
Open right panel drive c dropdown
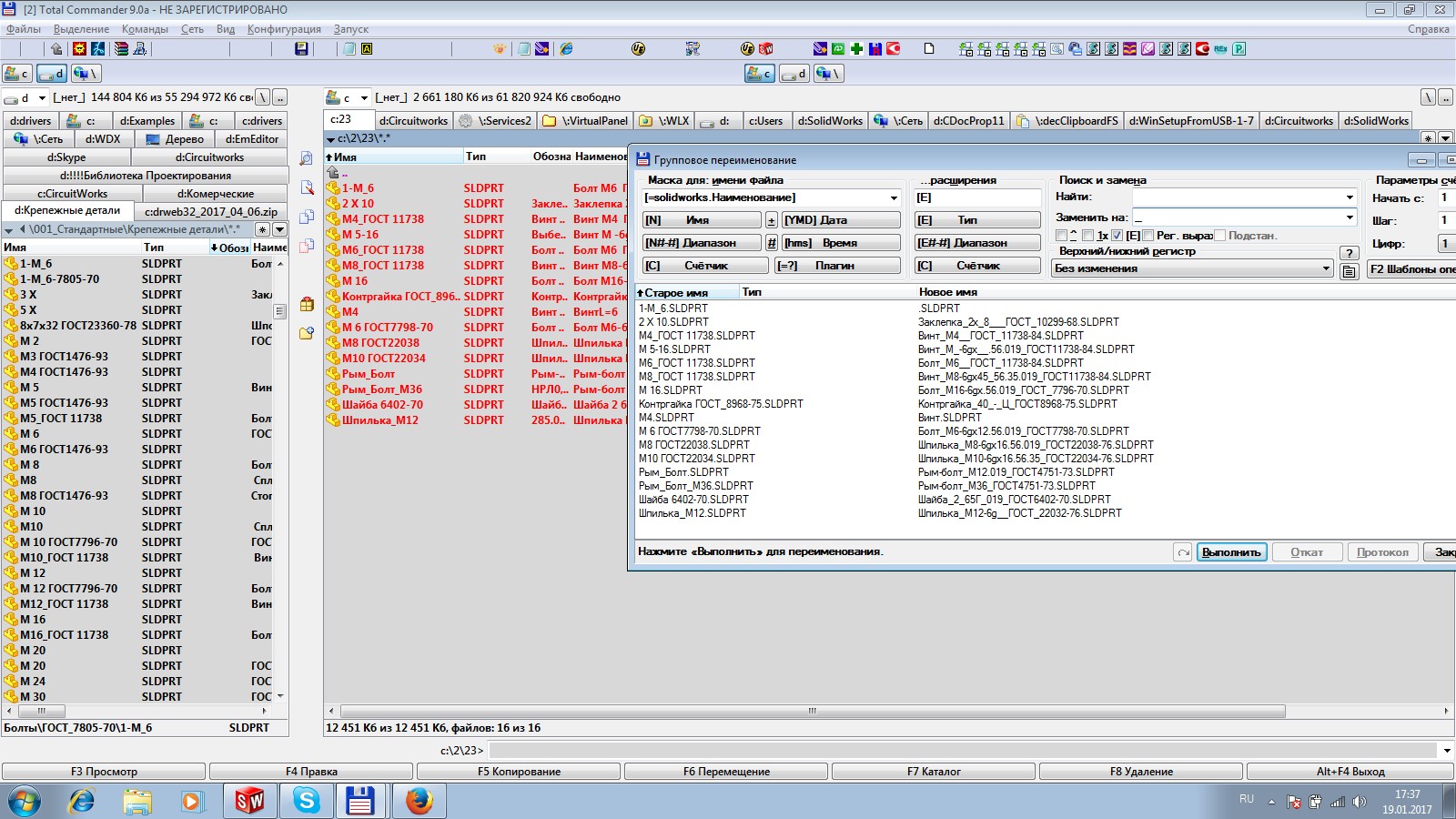click(364, 97)
